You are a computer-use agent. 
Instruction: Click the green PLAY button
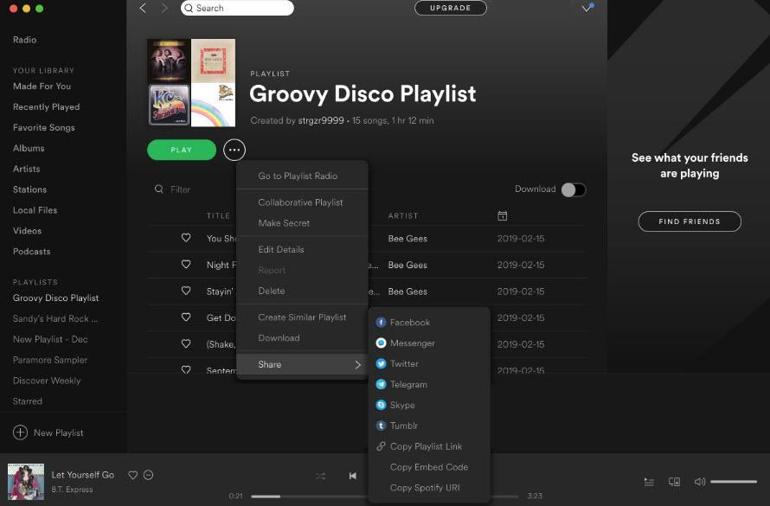point(181,150)
